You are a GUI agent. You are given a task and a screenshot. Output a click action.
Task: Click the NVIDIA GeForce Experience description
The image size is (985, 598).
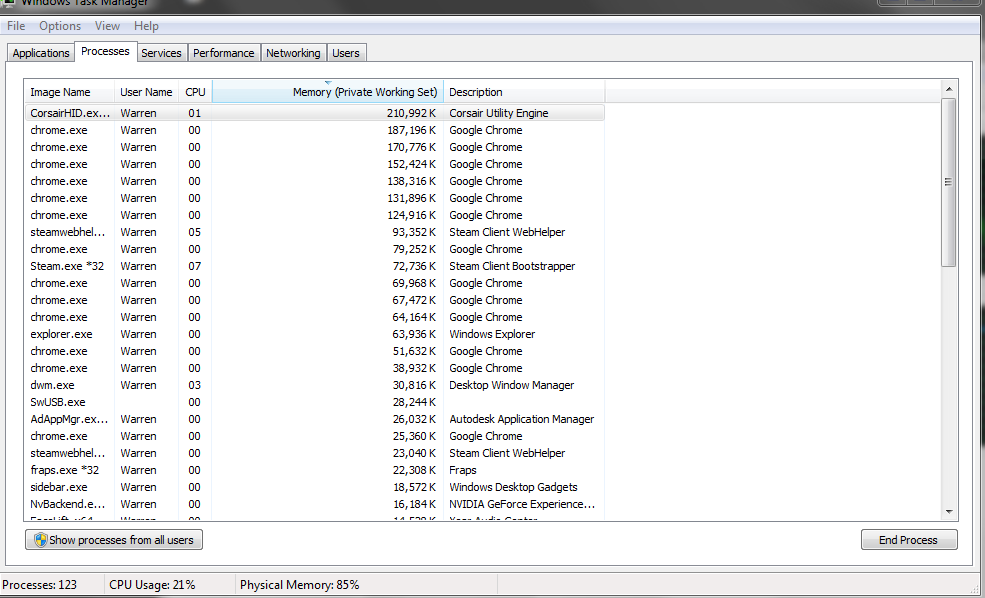point(522,503)
